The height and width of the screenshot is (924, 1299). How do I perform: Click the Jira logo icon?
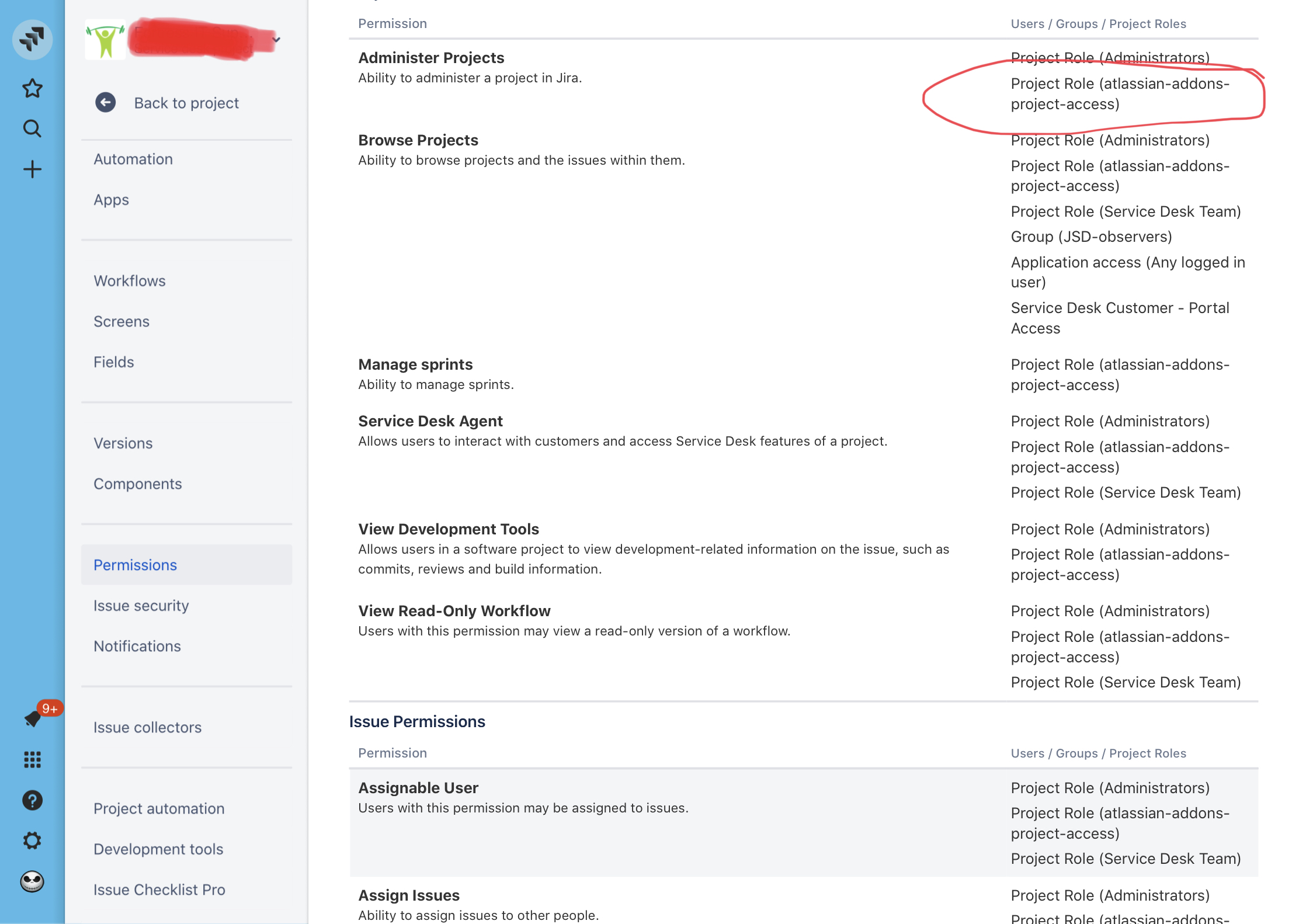[32, 39]
